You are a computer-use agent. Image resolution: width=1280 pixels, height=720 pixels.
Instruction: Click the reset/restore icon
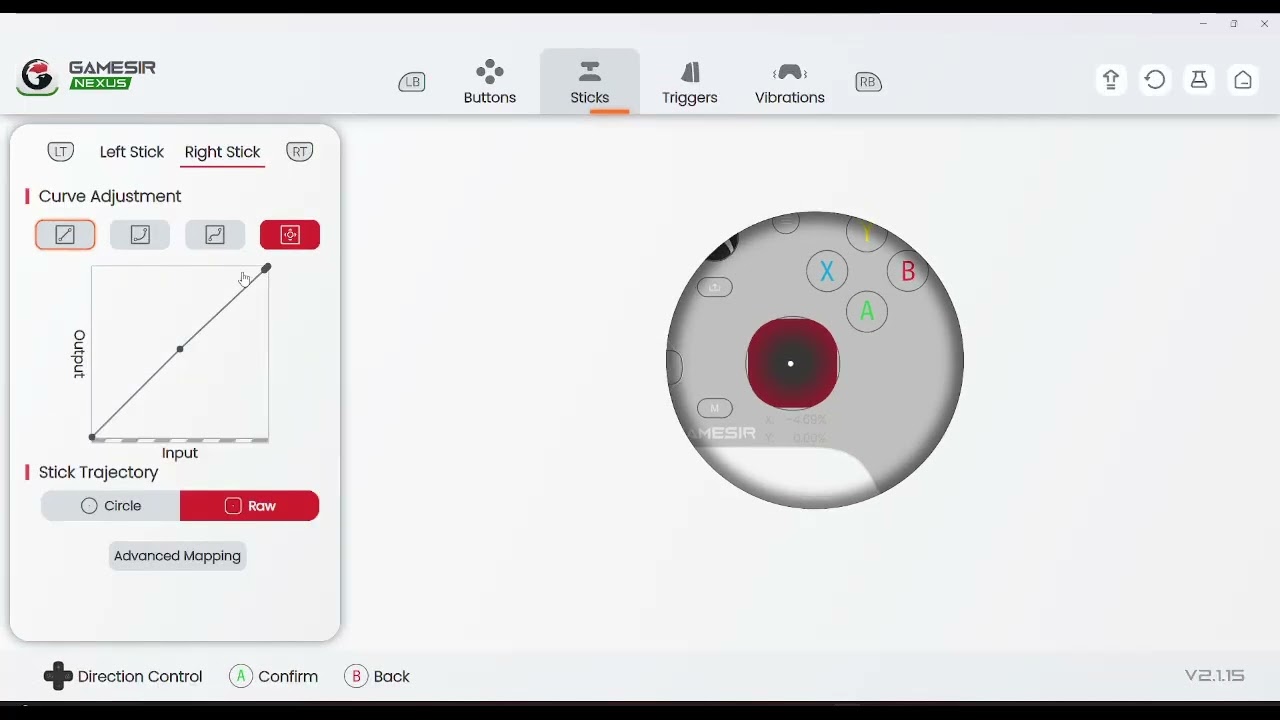1155,80
